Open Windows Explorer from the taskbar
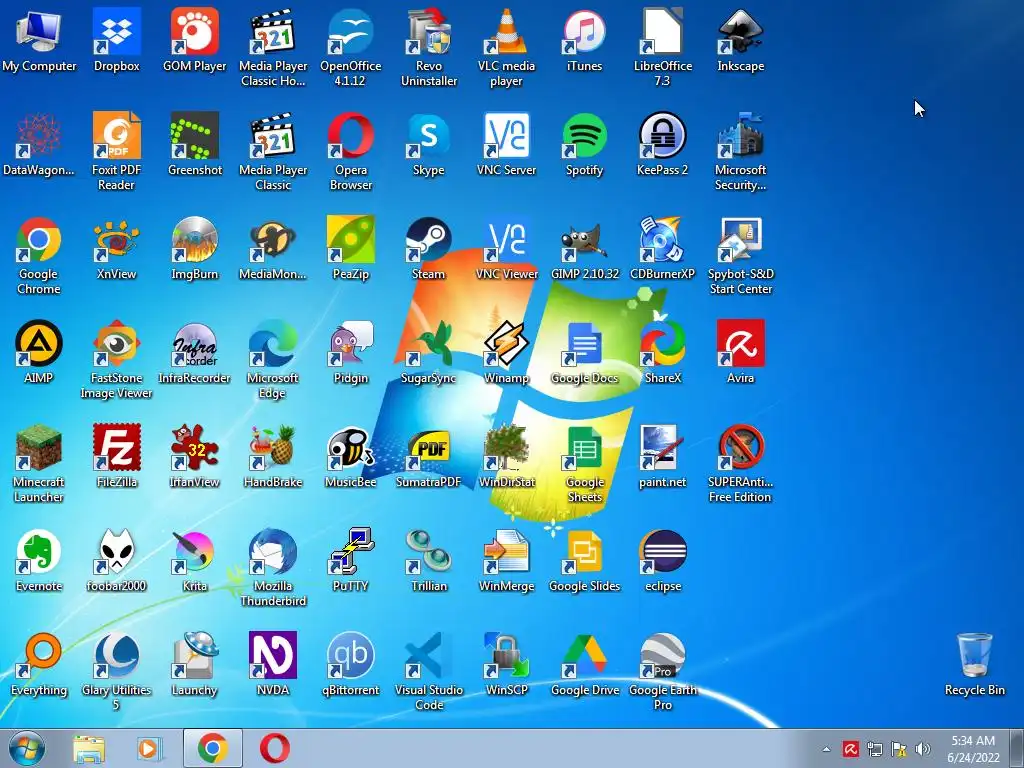The height and width of the screenshot is (768, 1024). pyautogui.click(x=89, y=748)
